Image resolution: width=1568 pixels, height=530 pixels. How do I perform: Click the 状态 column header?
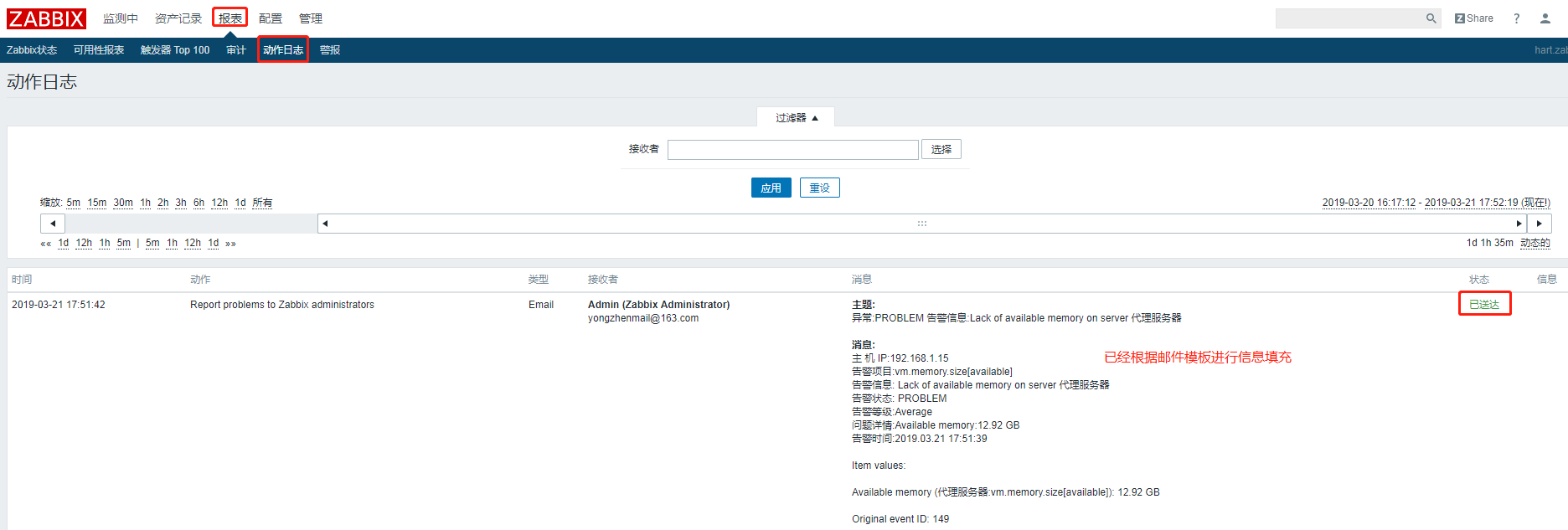coord(1479,280)
